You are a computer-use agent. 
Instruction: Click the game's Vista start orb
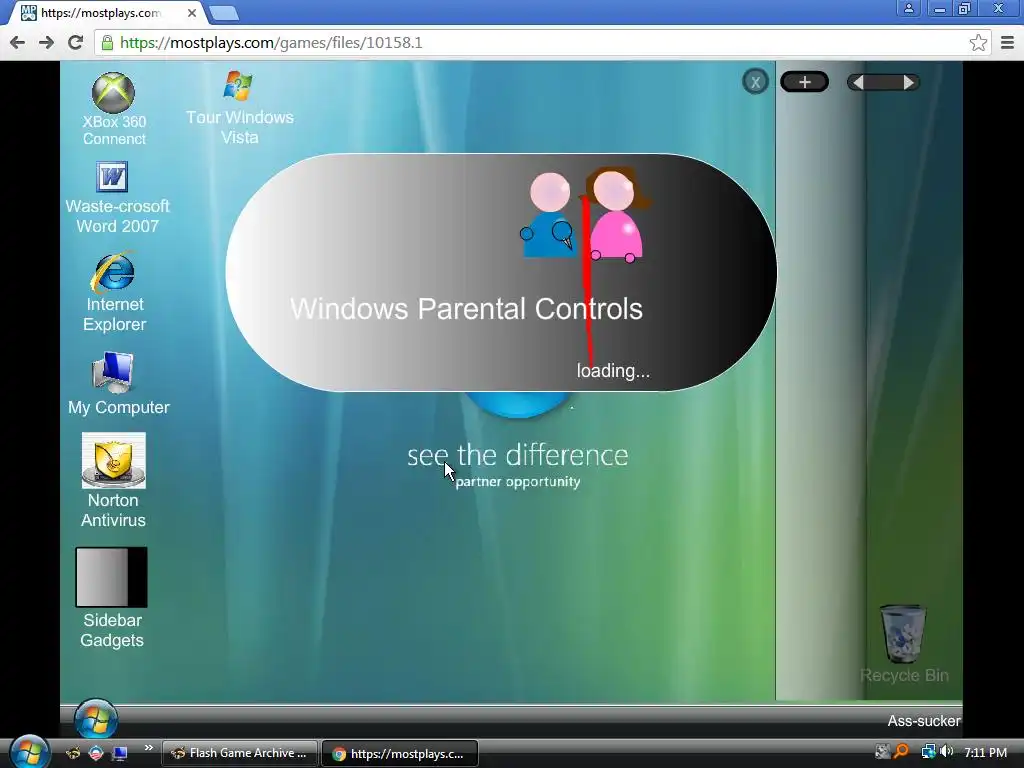(x=96, y=720)
